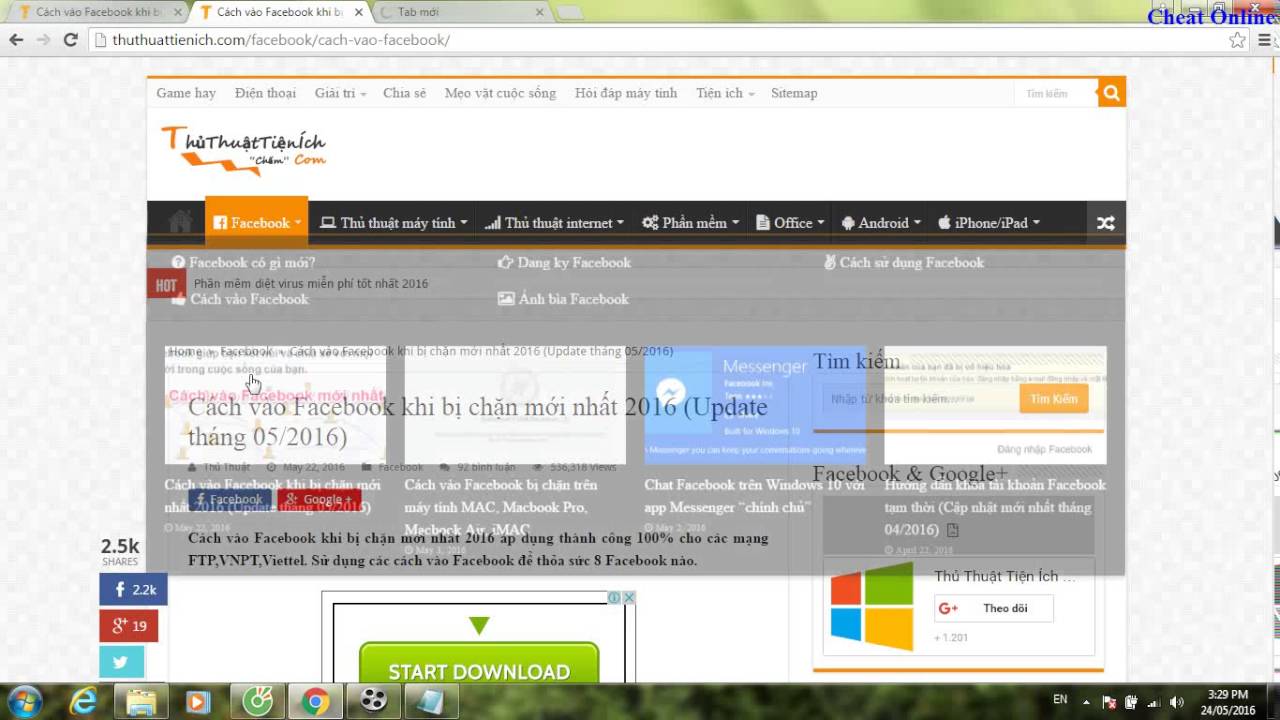Expand the Thủ thuật internet menu

pos(554,222)
